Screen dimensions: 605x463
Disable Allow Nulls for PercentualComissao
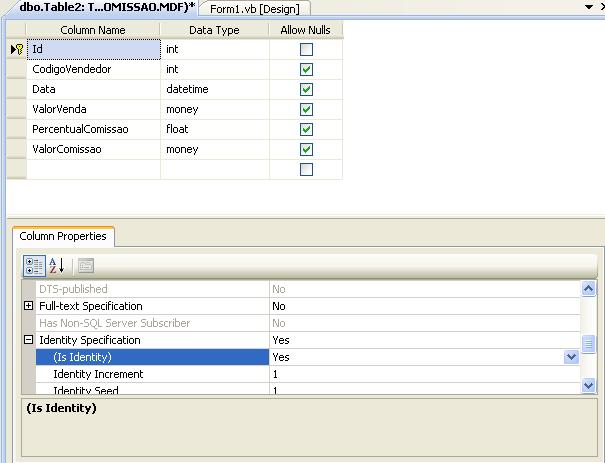[306, 129]
